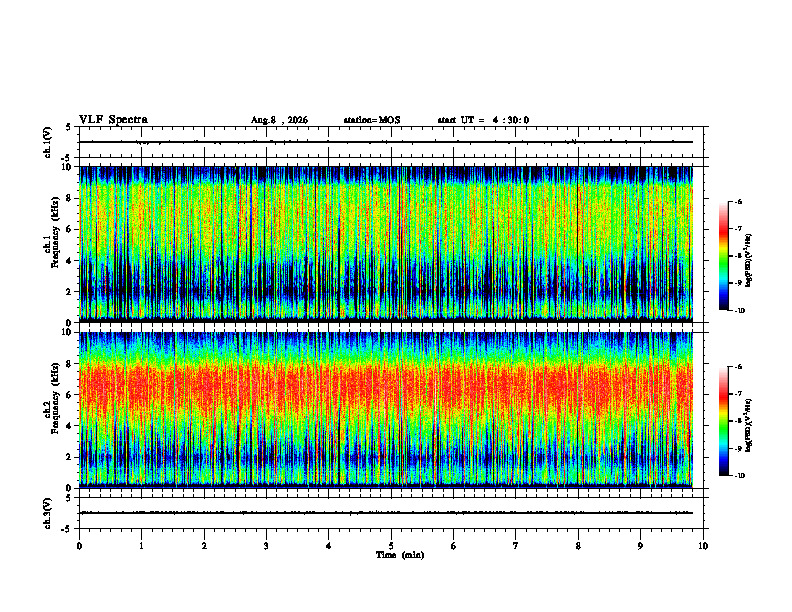Click the ch.1 voltage waveform trace
The image size is (792, 612).
pyautogui.click(x=386, y=142)
